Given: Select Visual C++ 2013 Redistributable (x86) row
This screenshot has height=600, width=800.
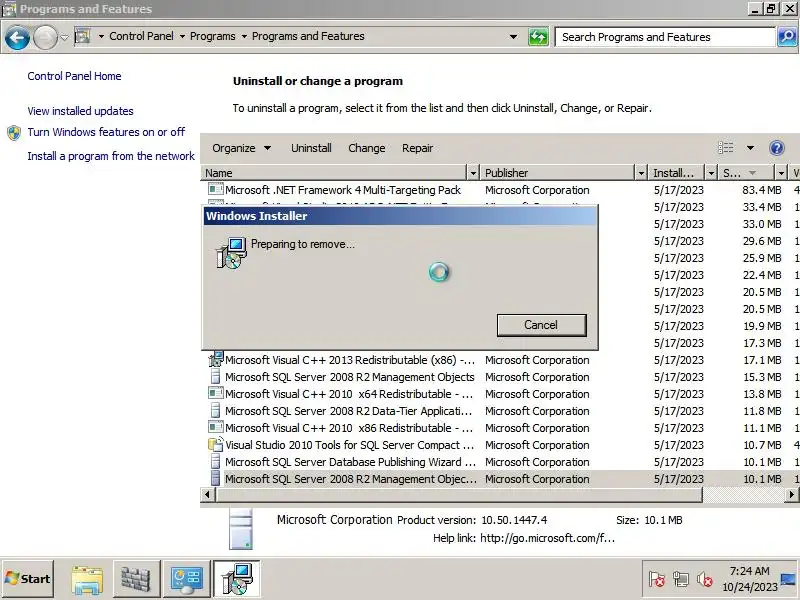Looking at the screenshot, I should (x=501, y=360).
